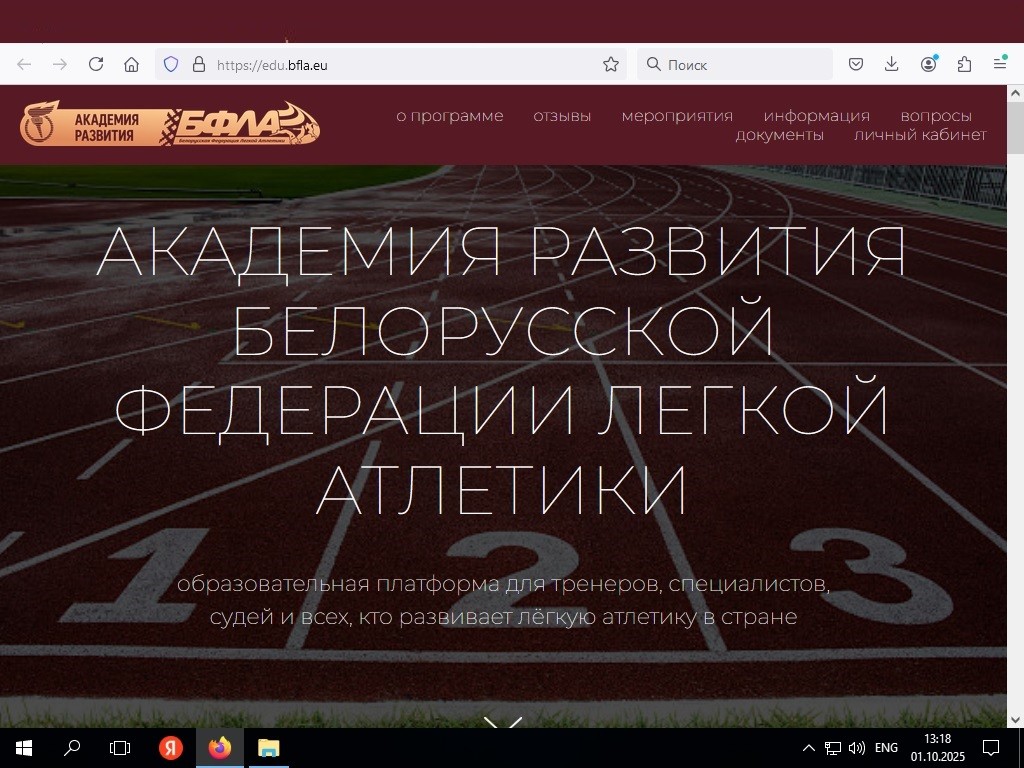Screen dimensions: 1024x768
Task: Open the Firefox hamburger application menu
Action: (x=1000, y=64)
